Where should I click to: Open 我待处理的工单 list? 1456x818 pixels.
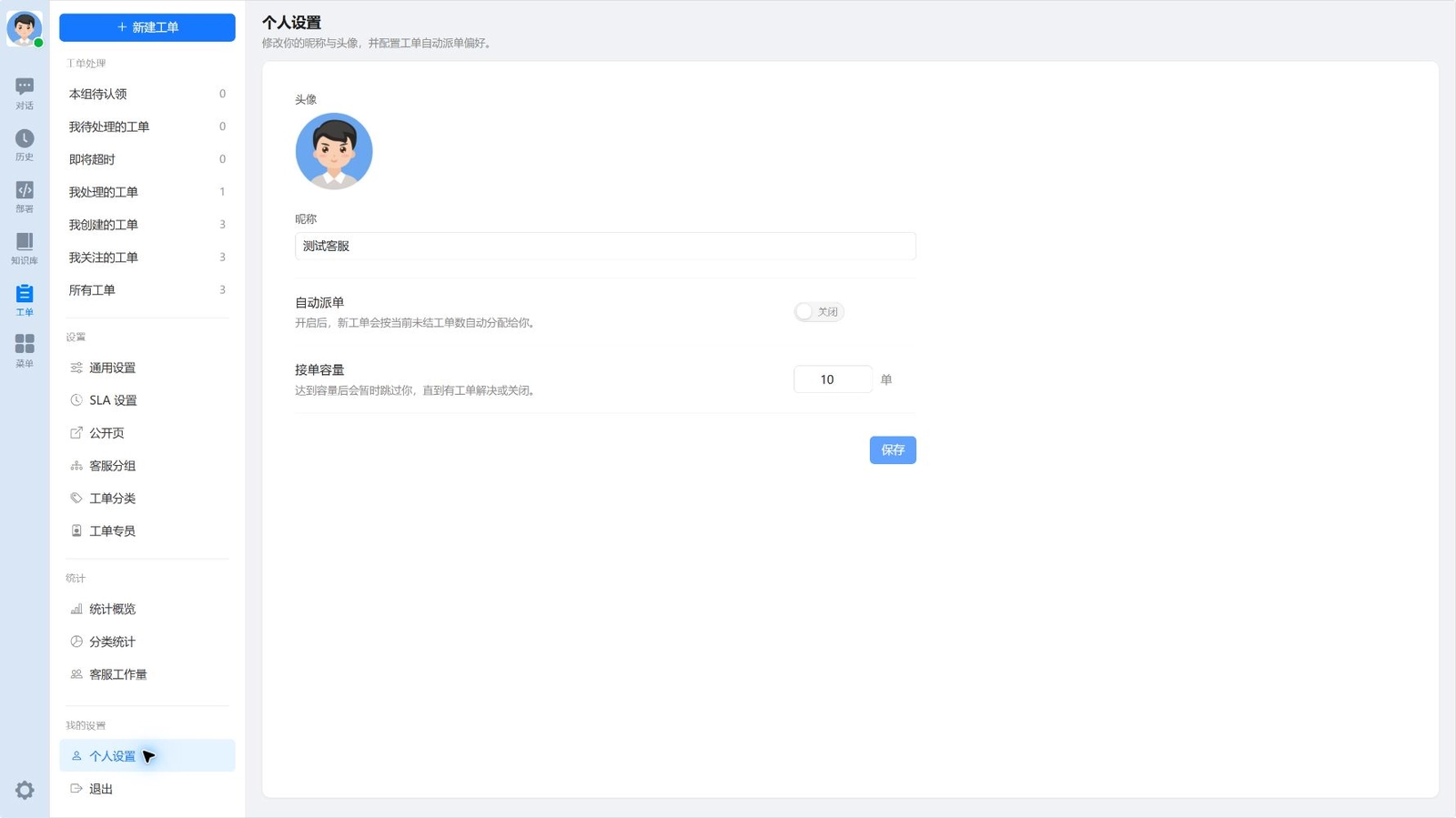[147, 126]
